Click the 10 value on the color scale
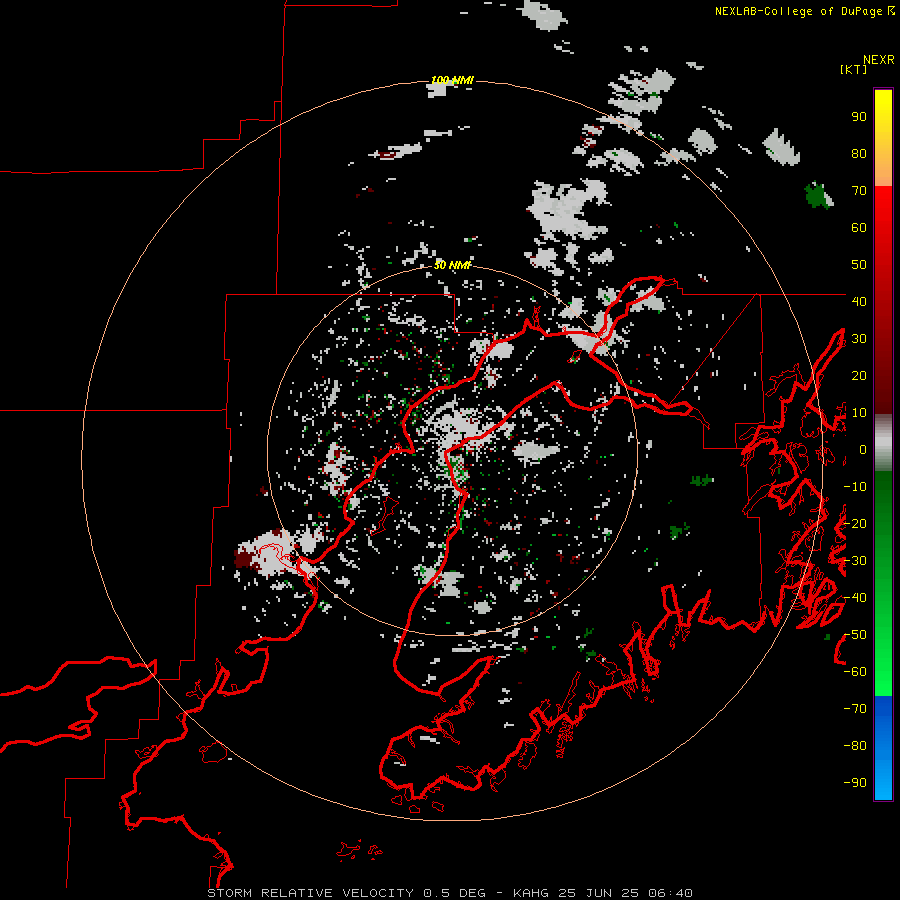 (859, 413)
